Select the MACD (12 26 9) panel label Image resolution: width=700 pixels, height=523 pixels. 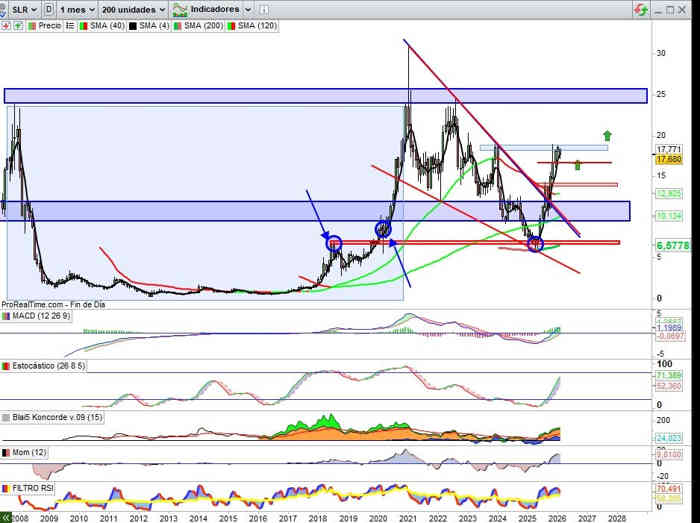pyautogui.click(x=40, y=316)
